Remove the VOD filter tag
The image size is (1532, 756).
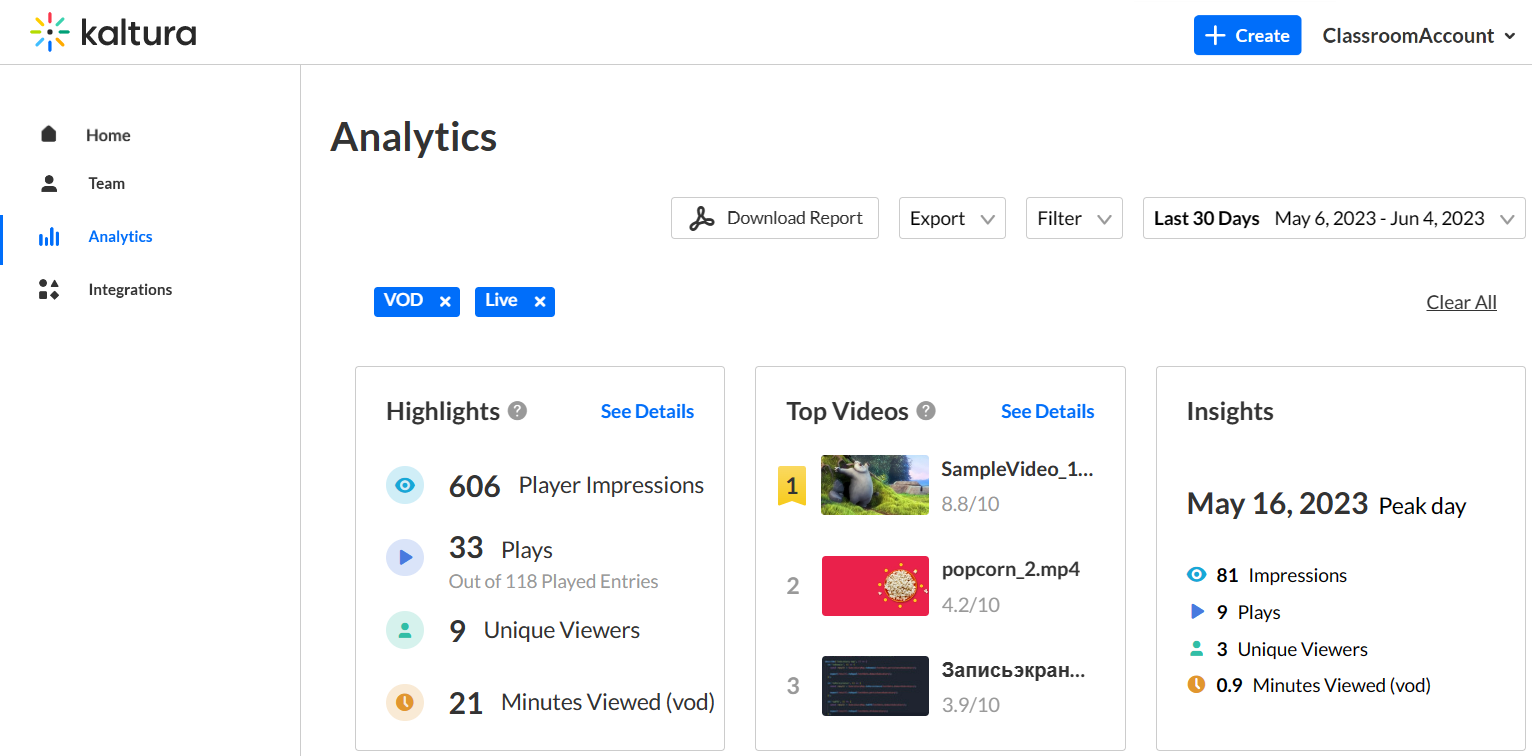[445, 302]
